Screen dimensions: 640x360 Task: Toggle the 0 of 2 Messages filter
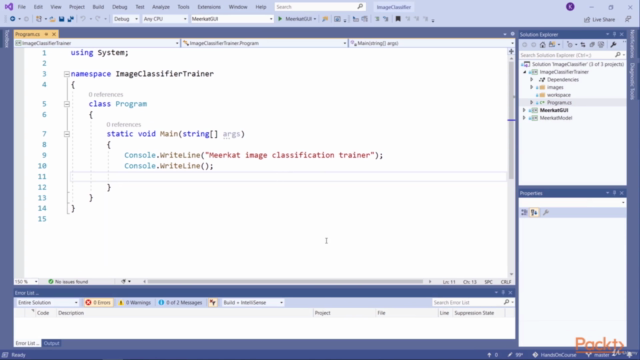(x=180, y=302)
